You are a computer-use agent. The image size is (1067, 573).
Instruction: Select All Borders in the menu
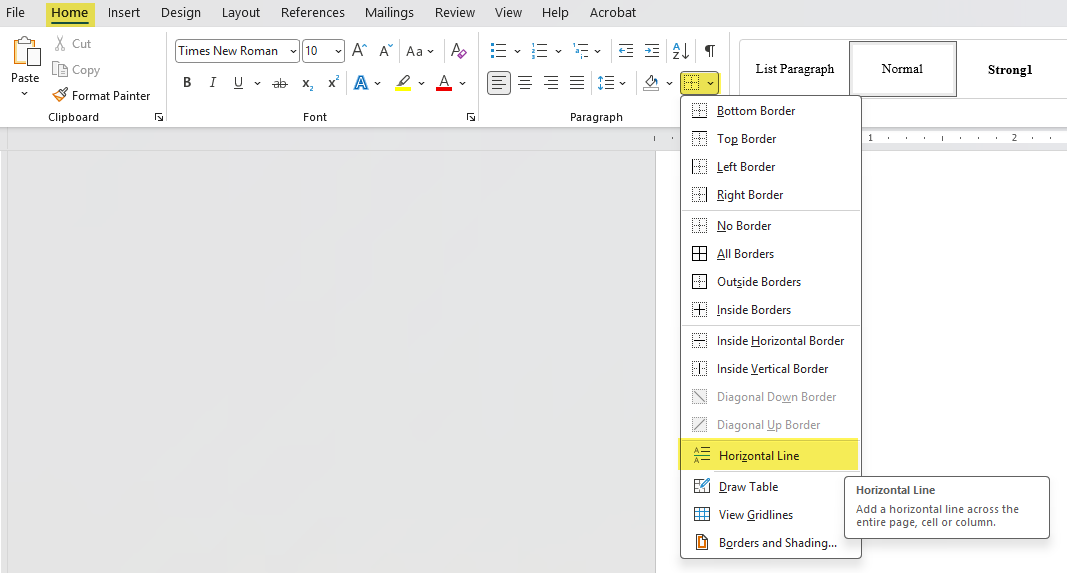(771, 253)
